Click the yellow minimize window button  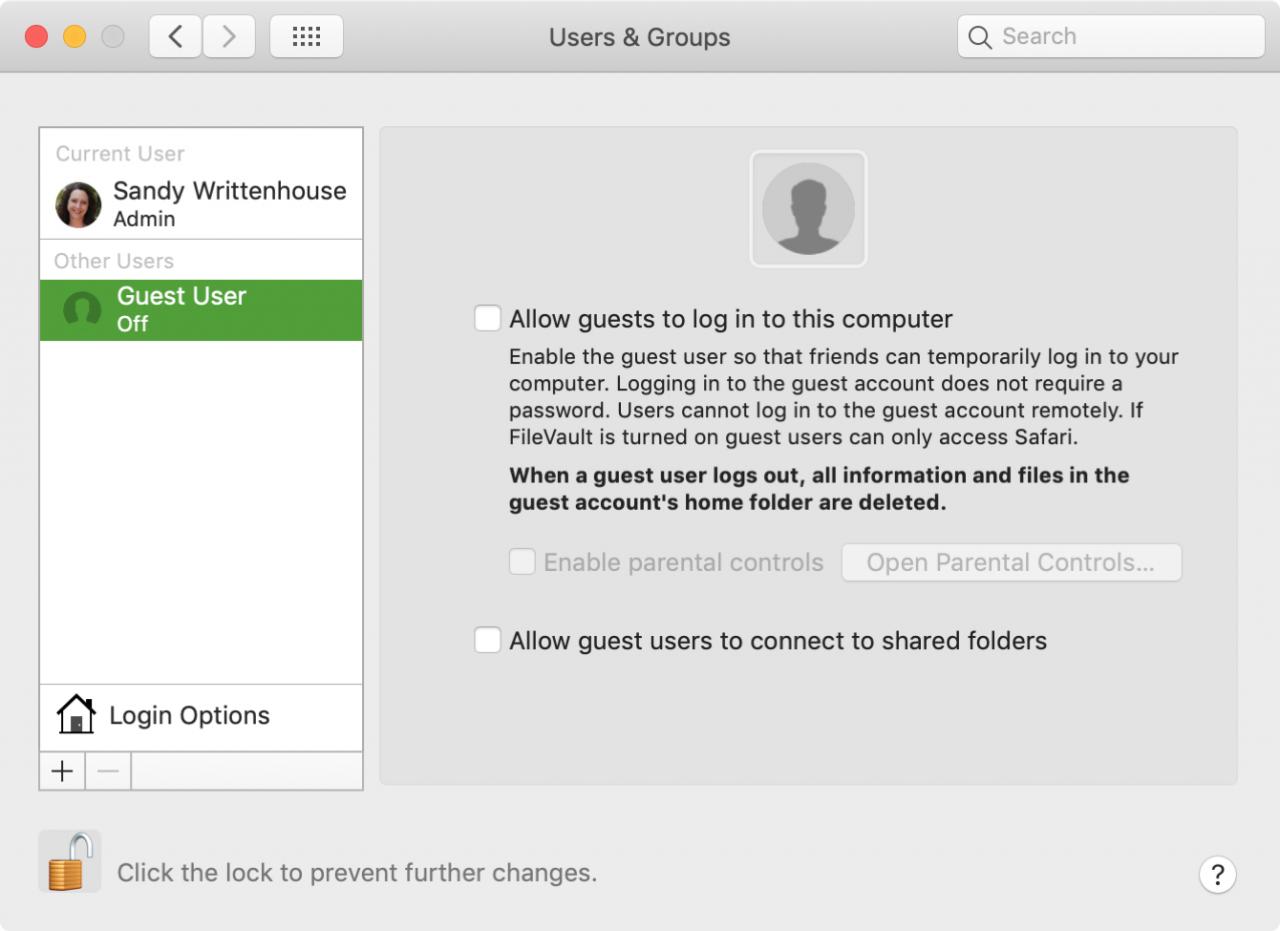click(74, 37)
